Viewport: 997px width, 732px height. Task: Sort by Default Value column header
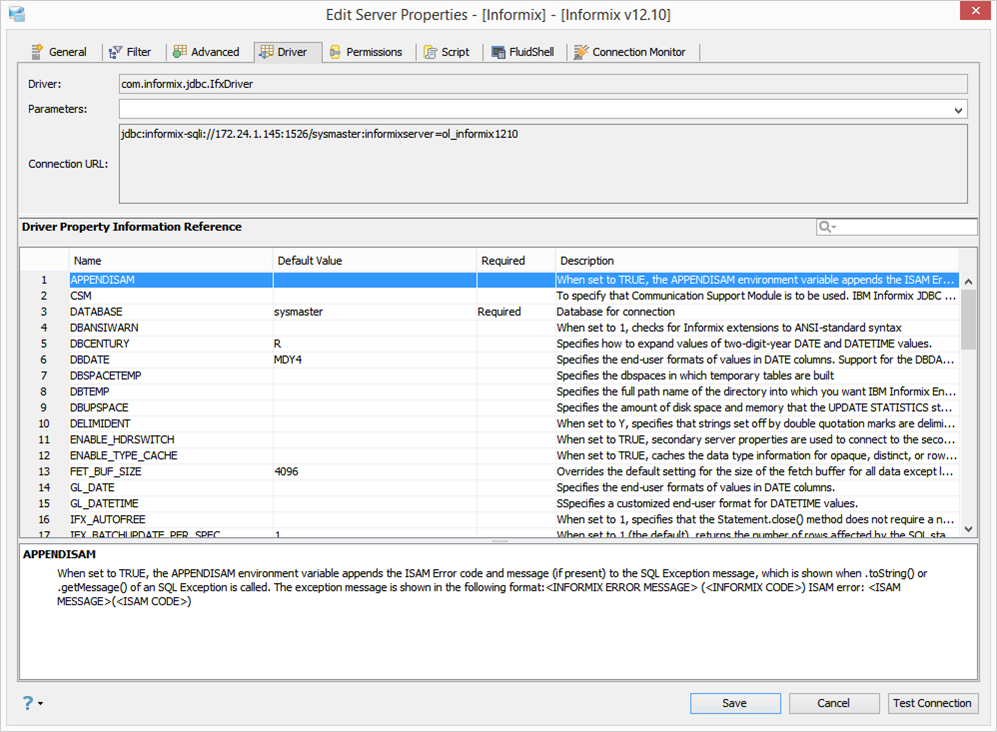[375, 261]
